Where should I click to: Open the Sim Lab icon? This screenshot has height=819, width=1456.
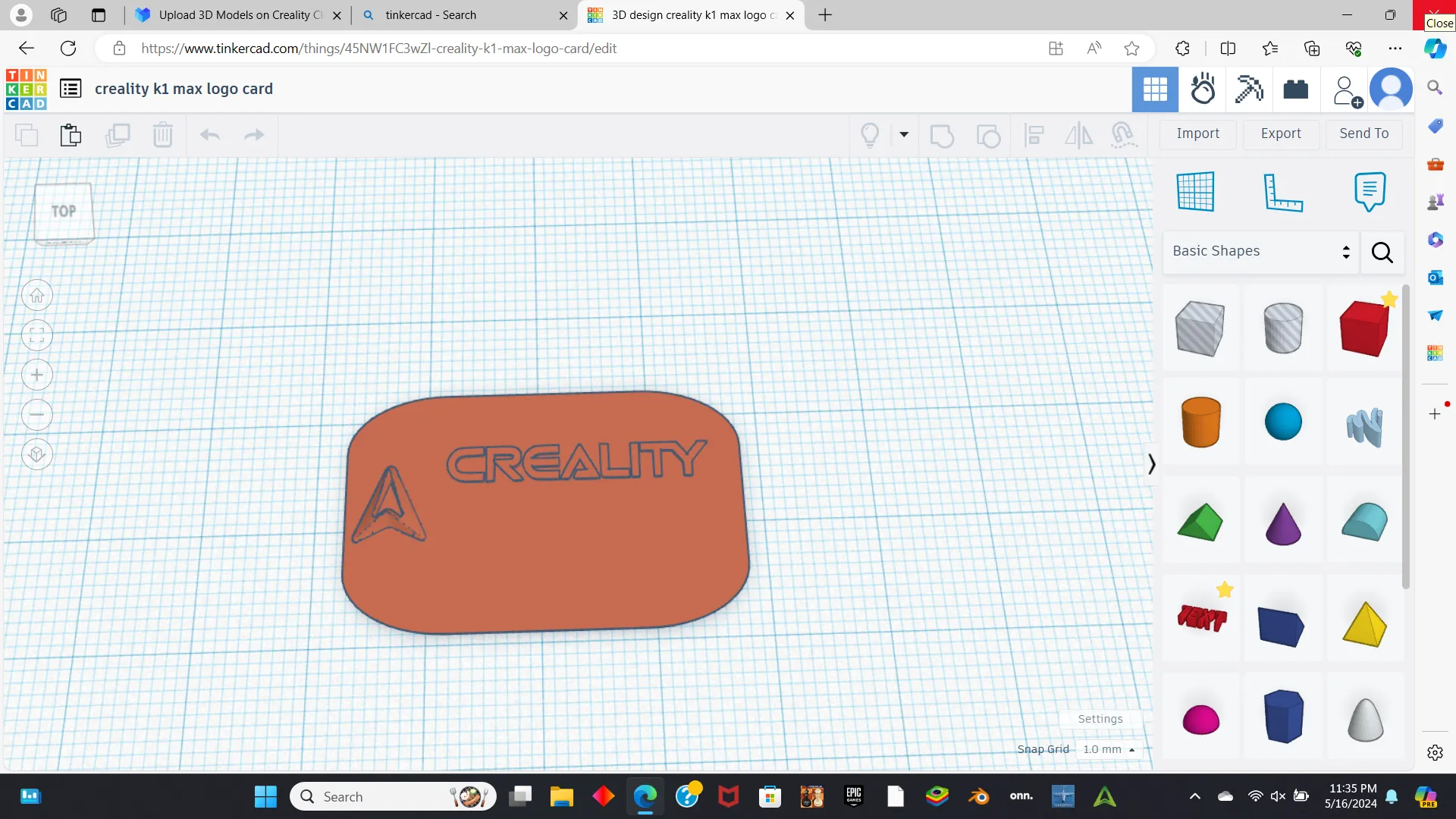(x=1203, y=89)
